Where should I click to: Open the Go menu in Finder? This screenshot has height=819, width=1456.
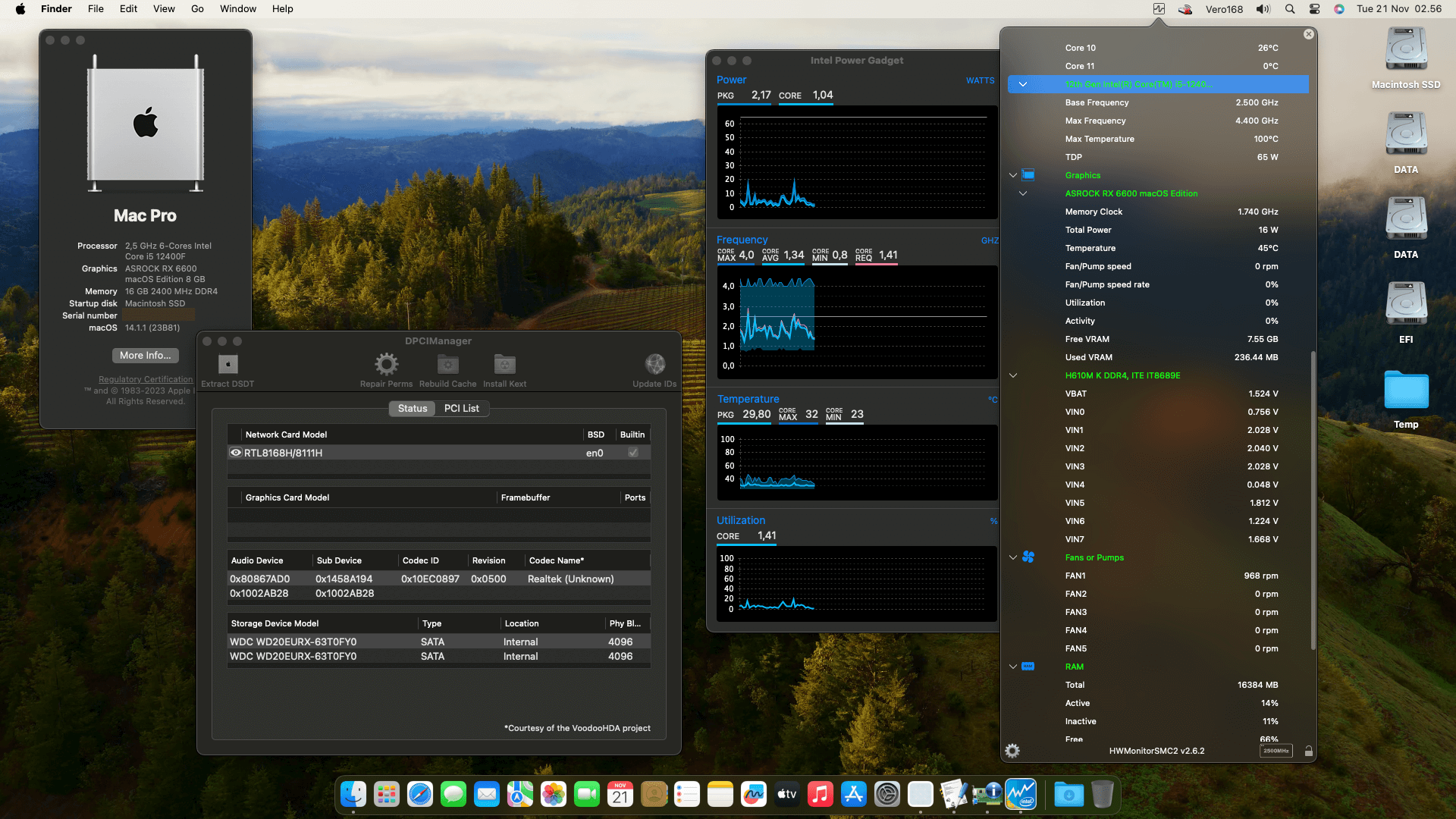point(196,8)
